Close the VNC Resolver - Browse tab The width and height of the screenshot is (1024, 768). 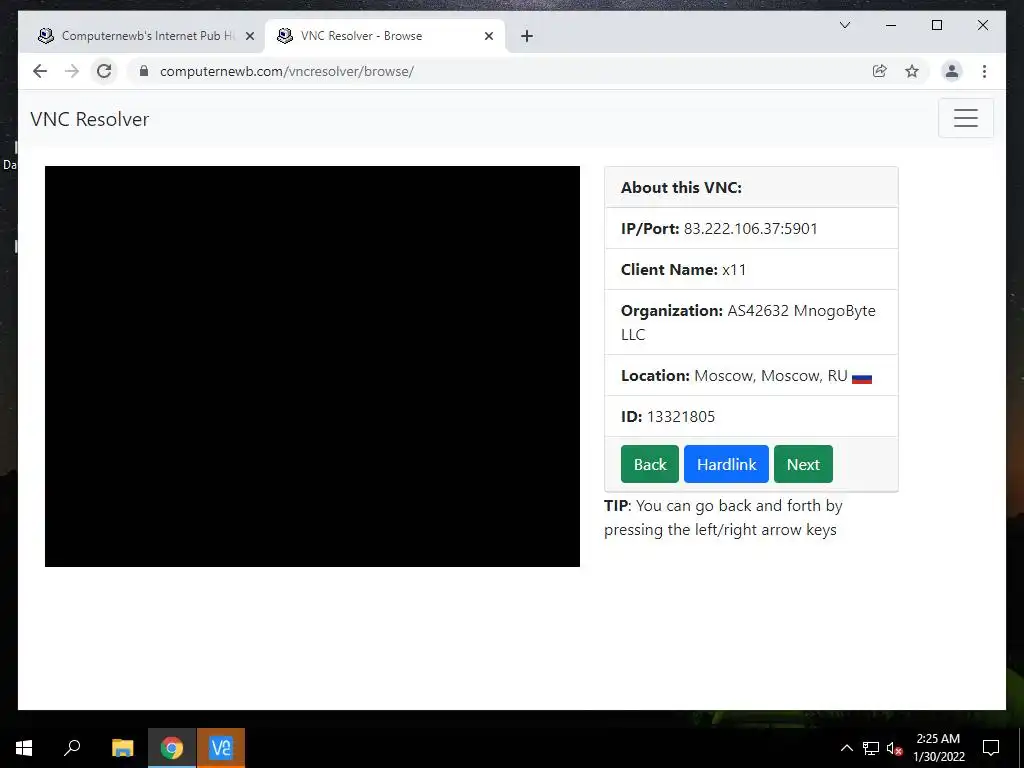(x=489, y=36)
